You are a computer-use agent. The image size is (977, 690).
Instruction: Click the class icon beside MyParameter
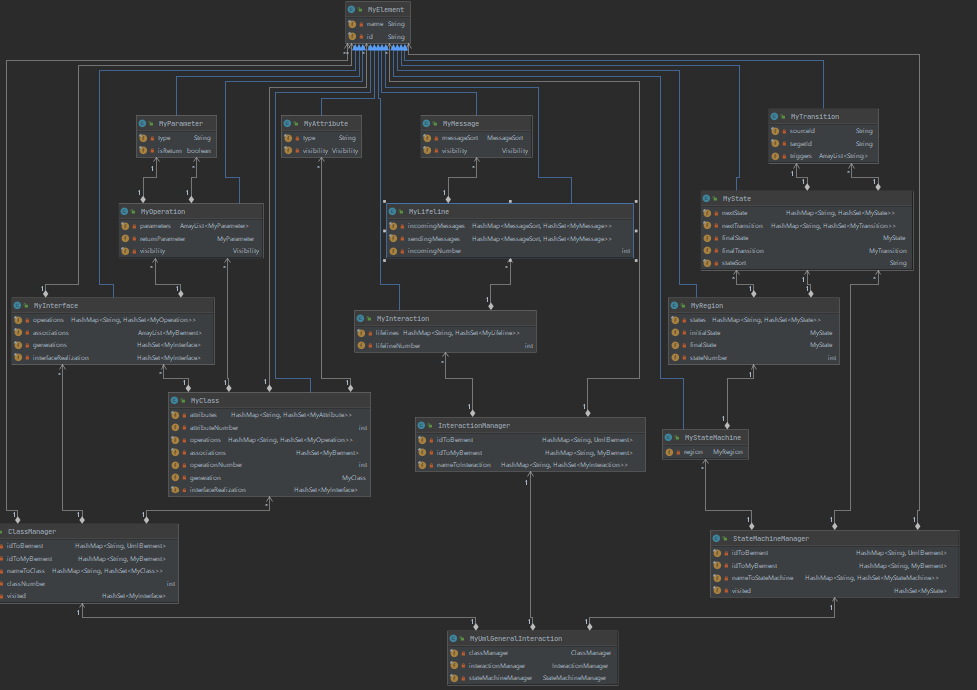coord(142,123)
